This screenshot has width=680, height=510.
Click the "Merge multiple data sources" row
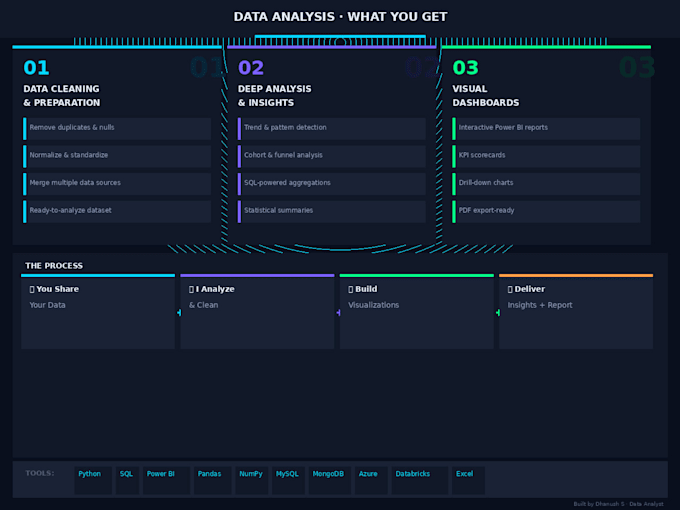(x=117, y=184)
